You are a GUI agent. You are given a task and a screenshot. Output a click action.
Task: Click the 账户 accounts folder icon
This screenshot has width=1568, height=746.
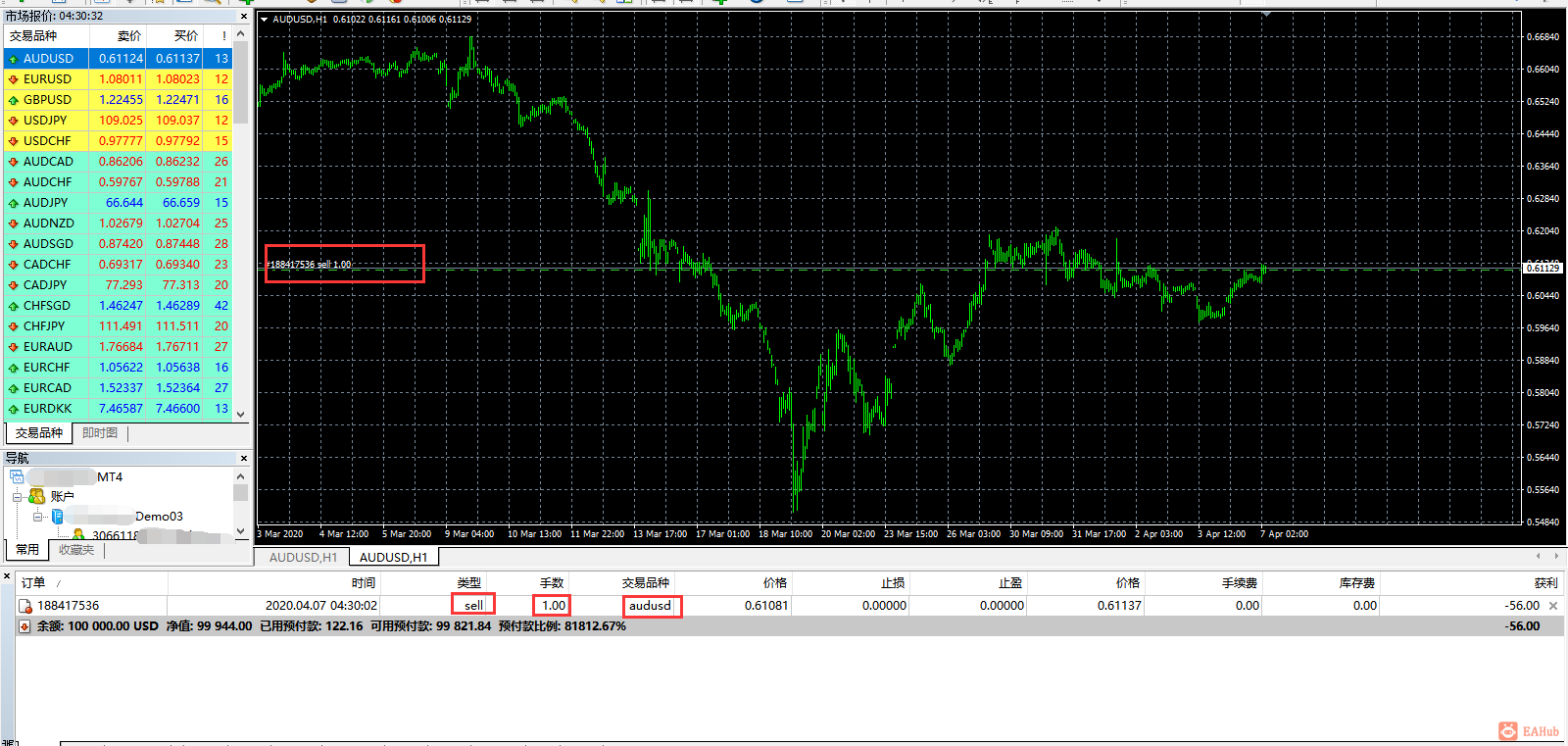click(37, 497)
